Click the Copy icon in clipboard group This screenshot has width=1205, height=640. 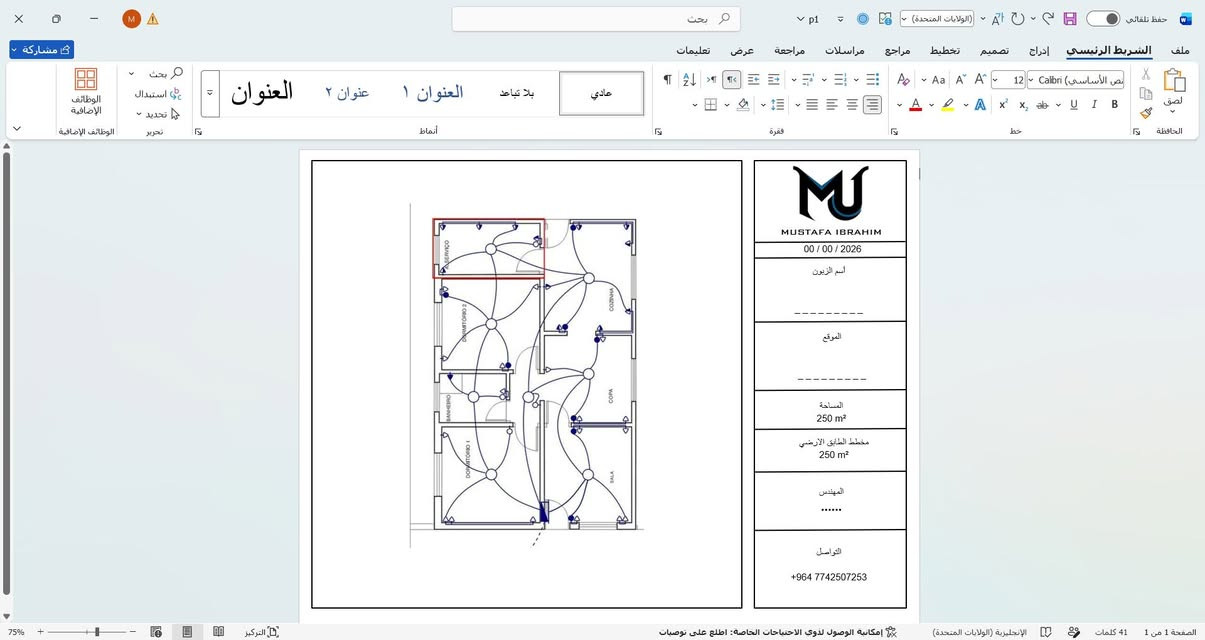pyautogui.click(x=1146, y=94)
